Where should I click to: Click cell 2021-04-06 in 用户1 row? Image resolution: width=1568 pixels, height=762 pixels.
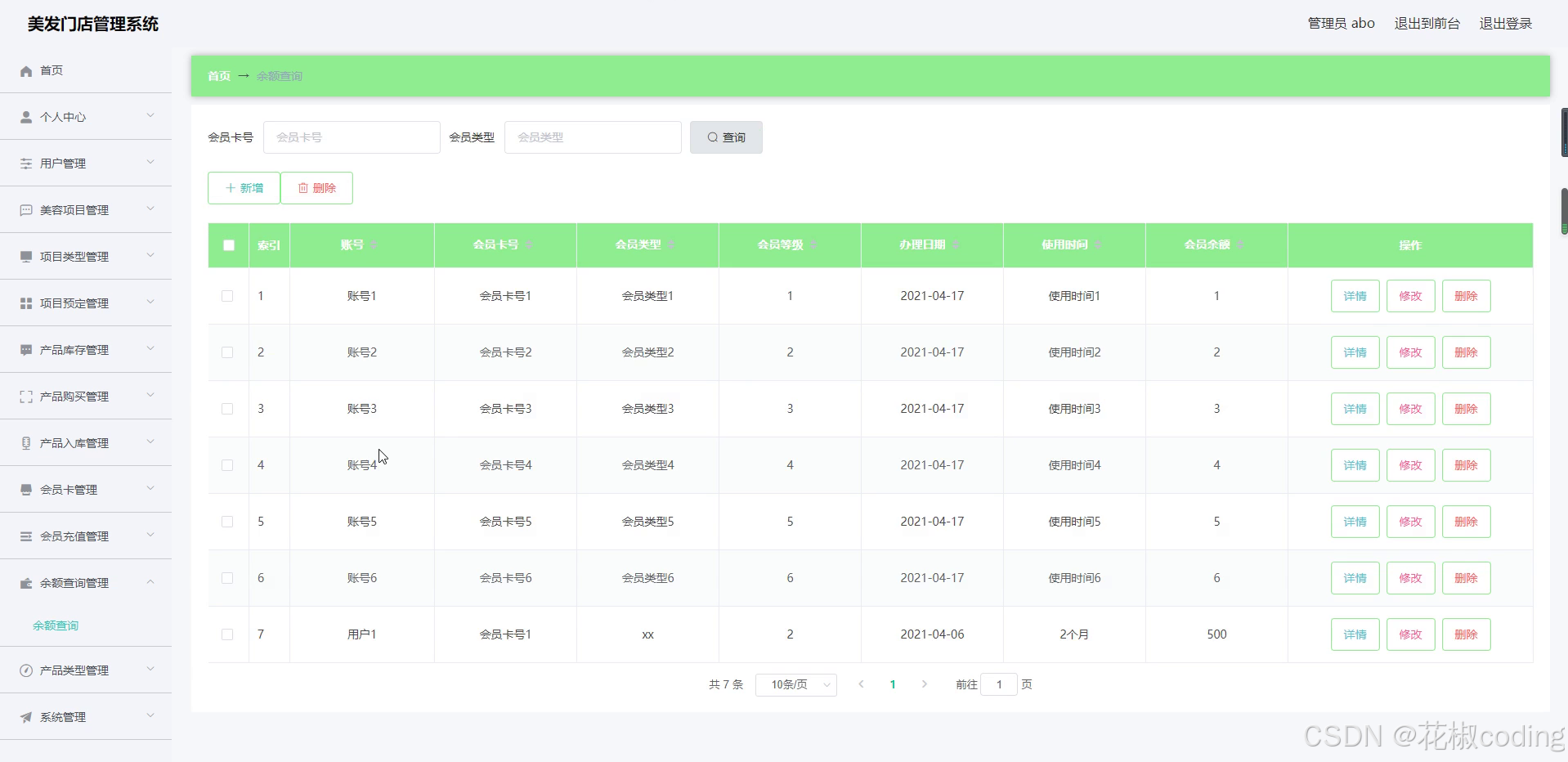click(x=932, y=634)
